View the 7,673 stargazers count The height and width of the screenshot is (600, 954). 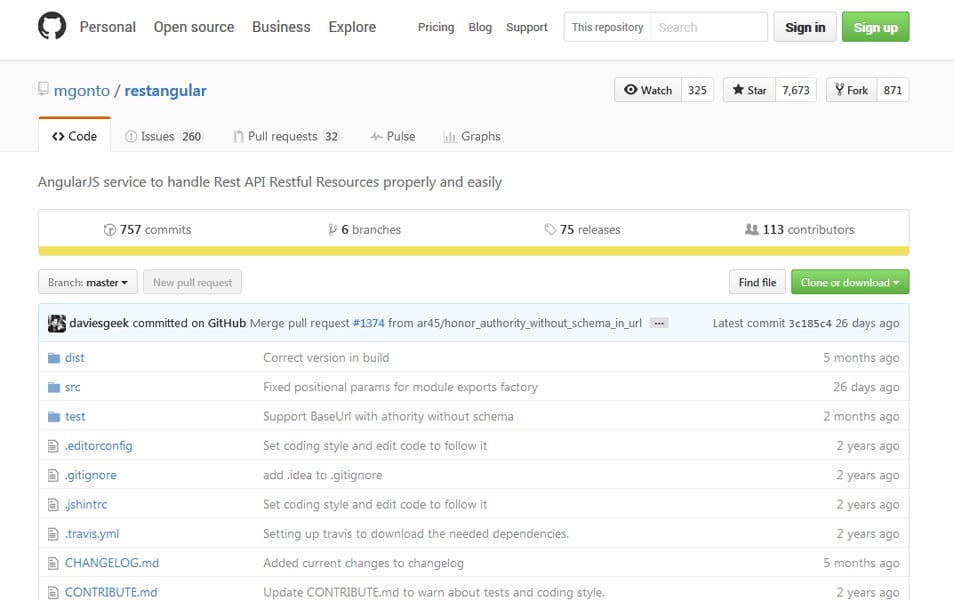pos(796,90)
